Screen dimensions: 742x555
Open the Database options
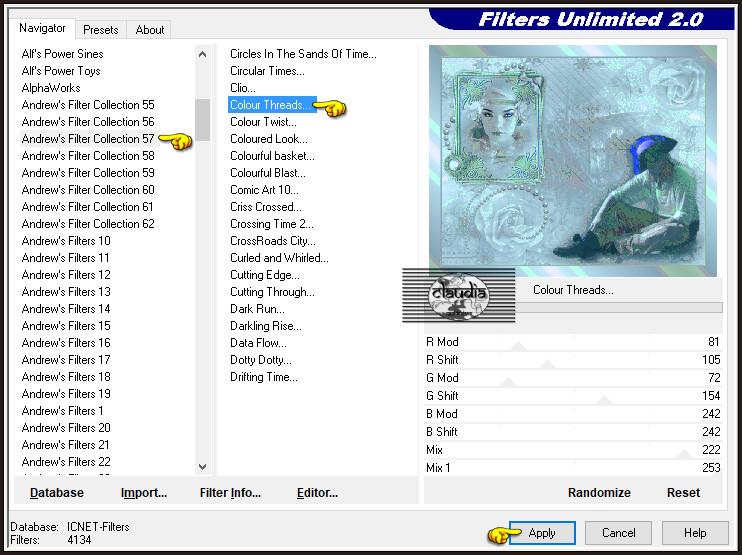coord(57,493)
